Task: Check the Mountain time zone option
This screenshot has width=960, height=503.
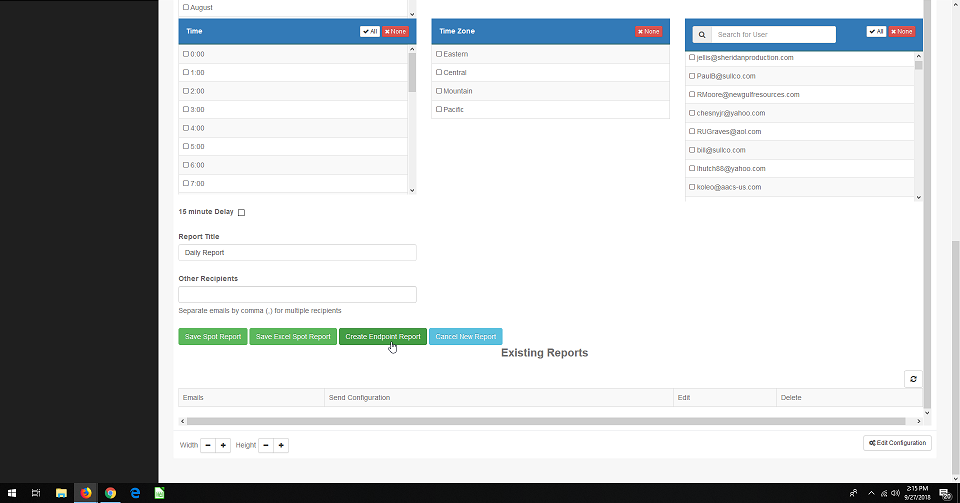Action: [x=439, y=91]
